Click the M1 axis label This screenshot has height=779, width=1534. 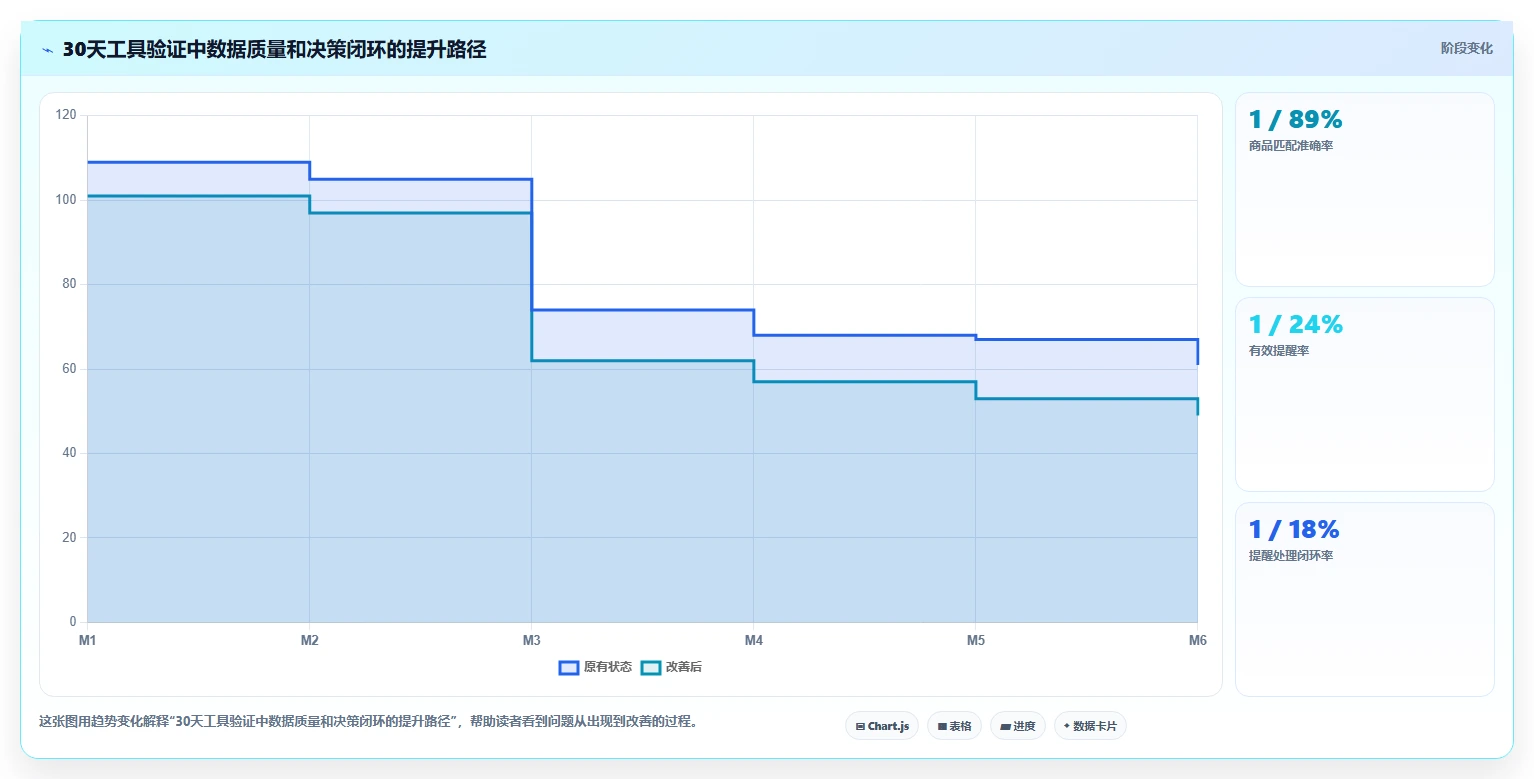[x=87, y=640]
